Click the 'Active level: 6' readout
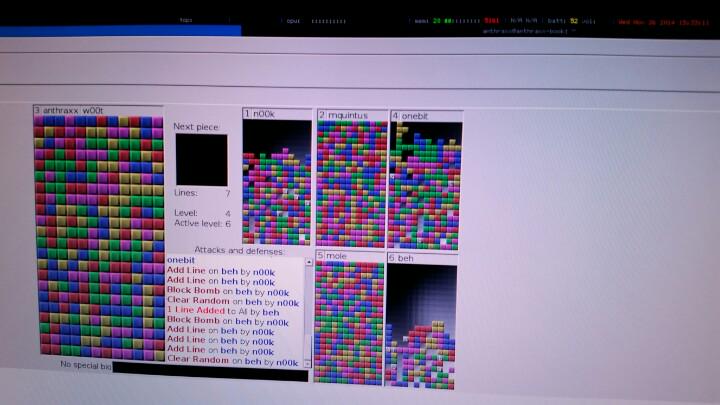Screen dimensions: 720x405 [202, 224]
